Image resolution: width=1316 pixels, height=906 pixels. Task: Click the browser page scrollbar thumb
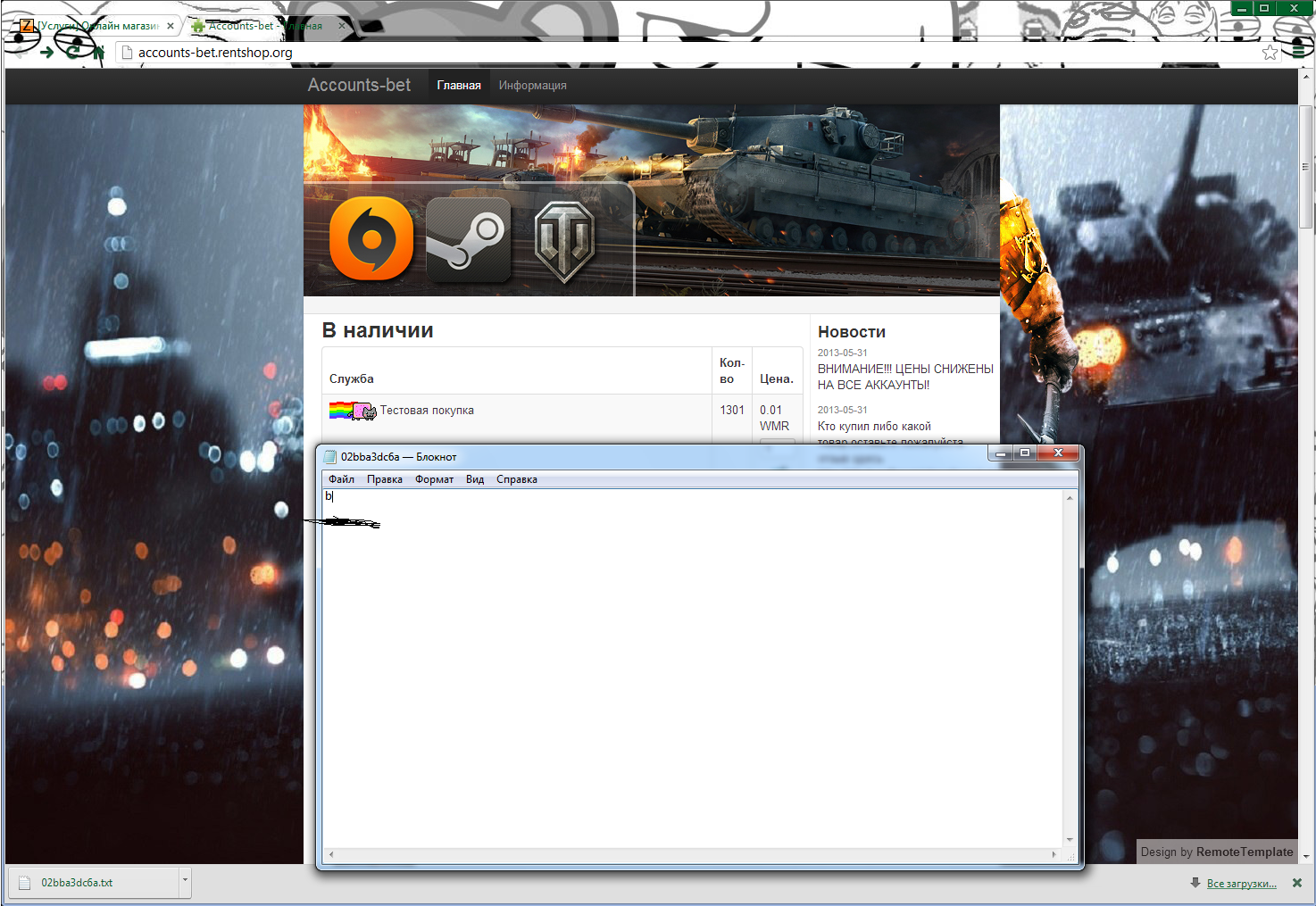1306,167
